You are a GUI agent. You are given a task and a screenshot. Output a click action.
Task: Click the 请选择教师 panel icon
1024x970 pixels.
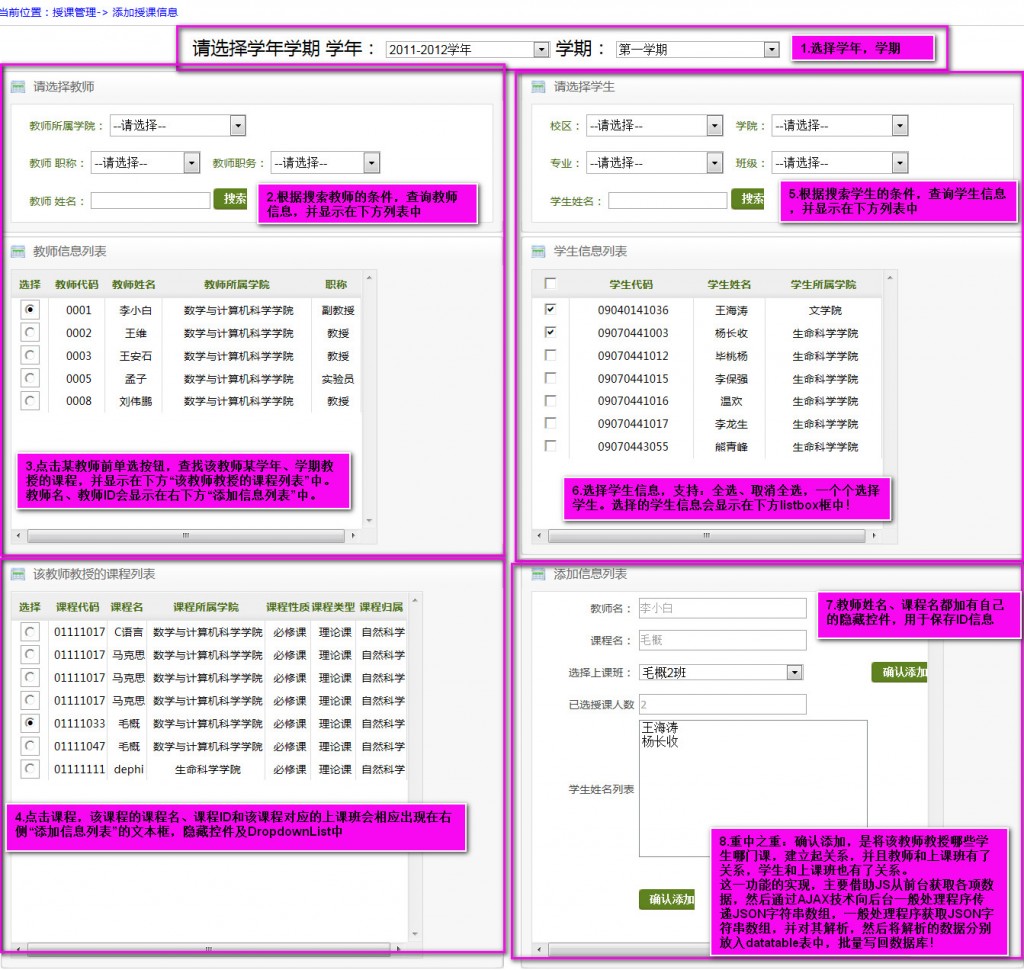point(18,87)
